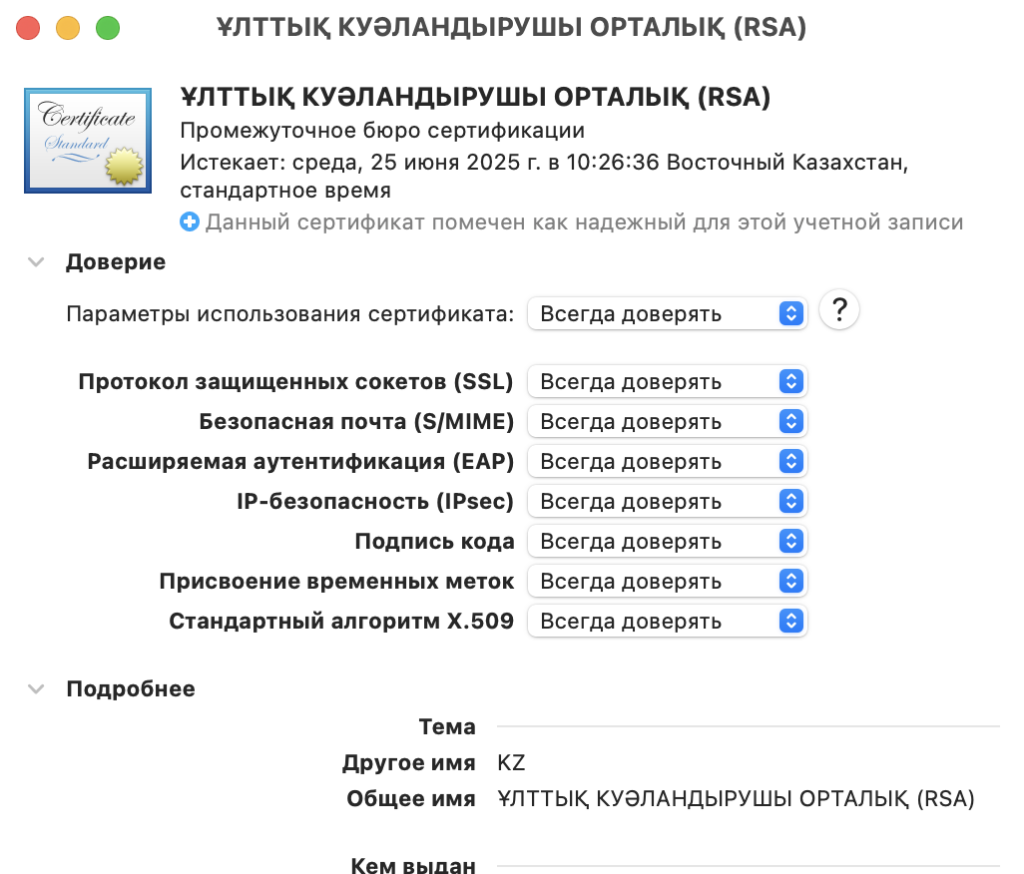Image resolution: width=1024 pixels, height=874 pixels.
Task: Click the Присвоение временных меток label
Action: (336, 581)
